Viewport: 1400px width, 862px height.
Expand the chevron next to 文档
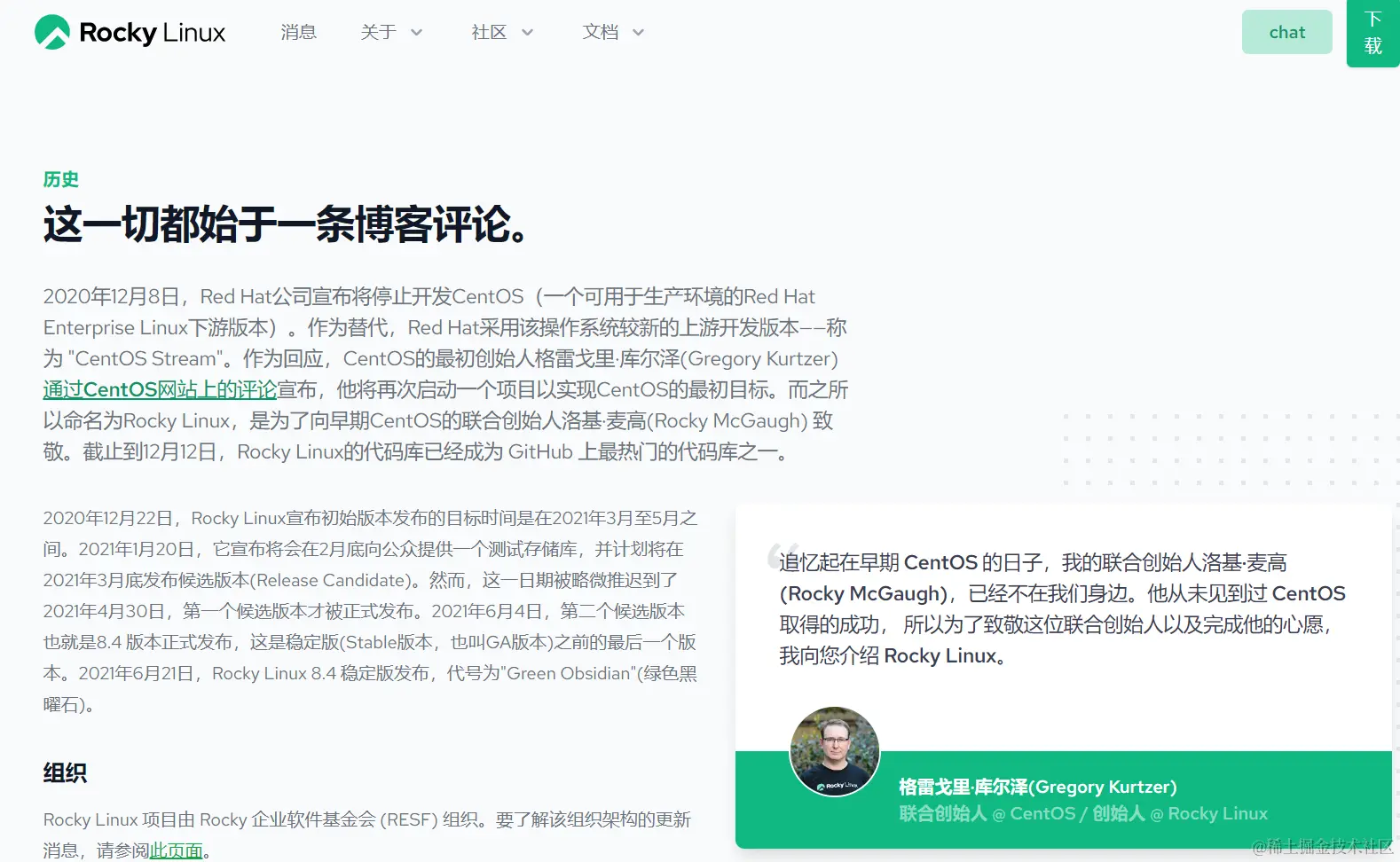point(638,33)
